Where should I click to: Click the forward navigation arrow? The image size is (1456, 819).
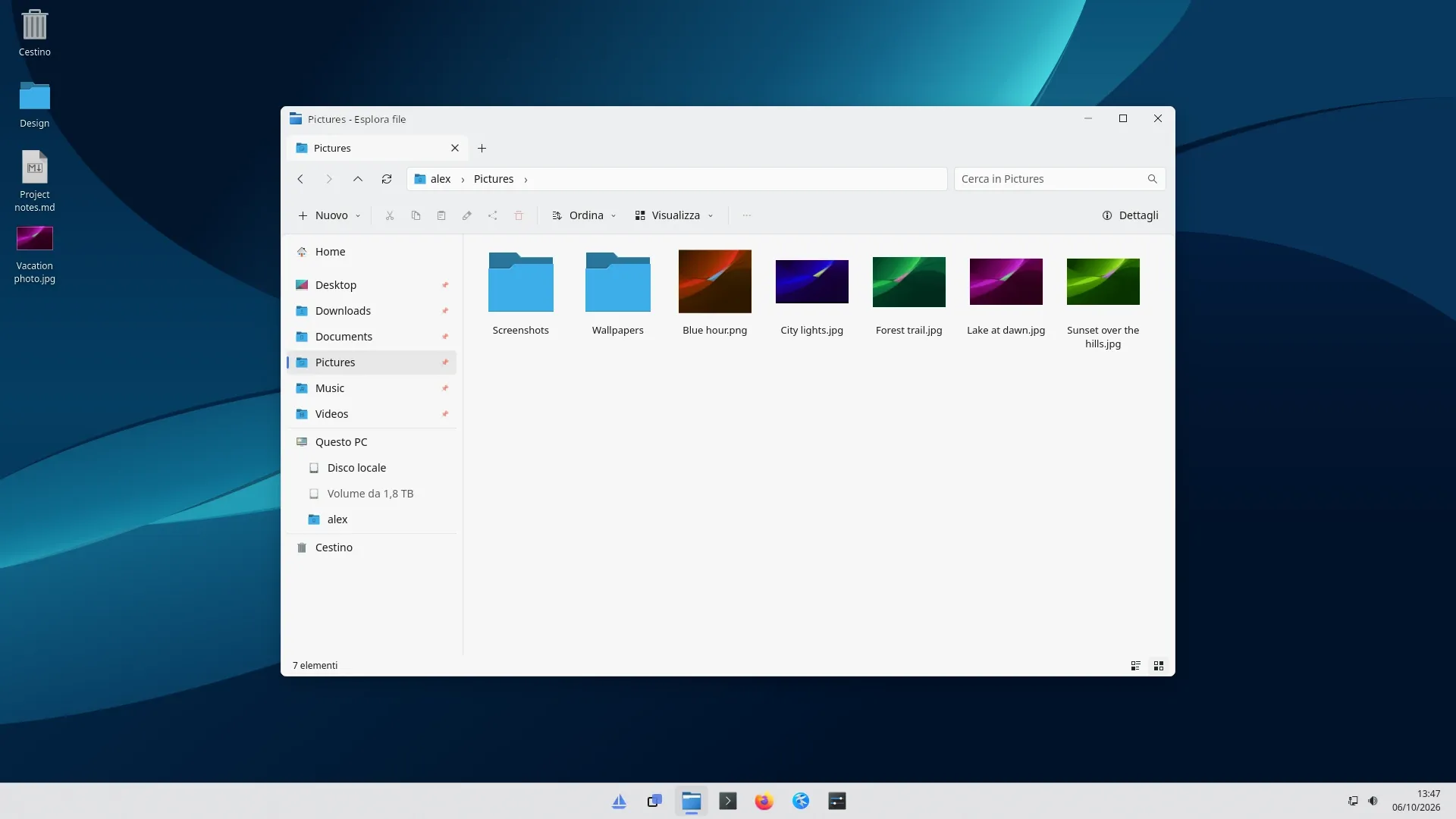(x=329, y=179)
